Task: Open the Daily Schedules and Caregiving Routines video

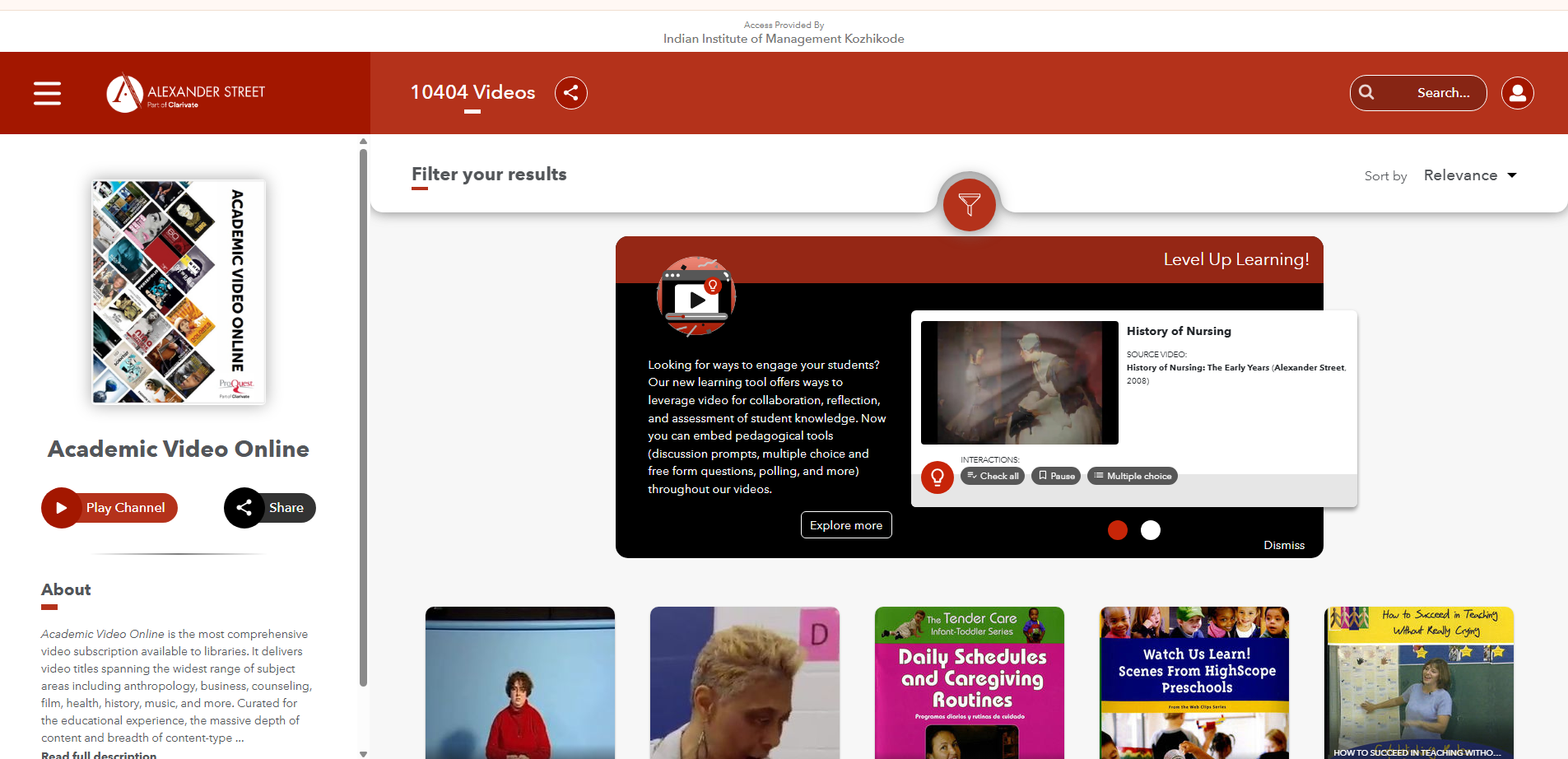Action: tap(969, 682)
